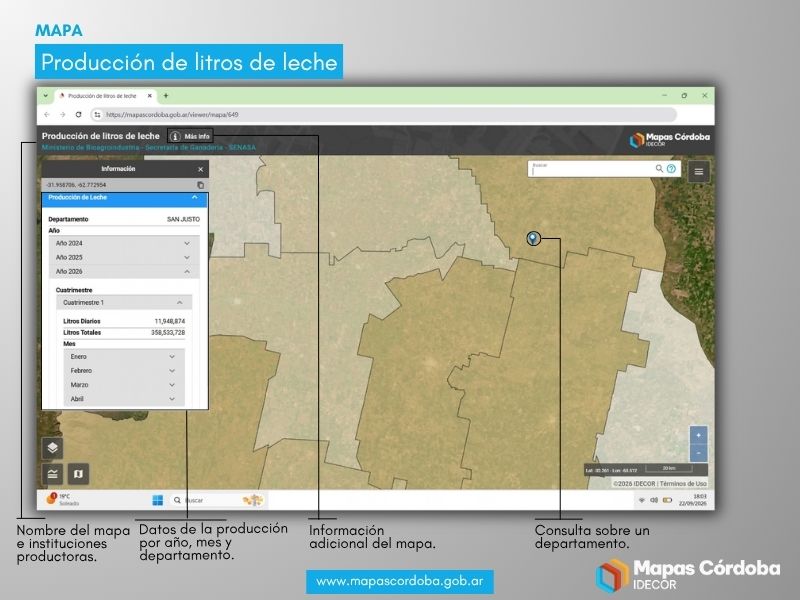Copy coordinates with the clipboard icon
800x600 pixels.
(x=201, y=185)
